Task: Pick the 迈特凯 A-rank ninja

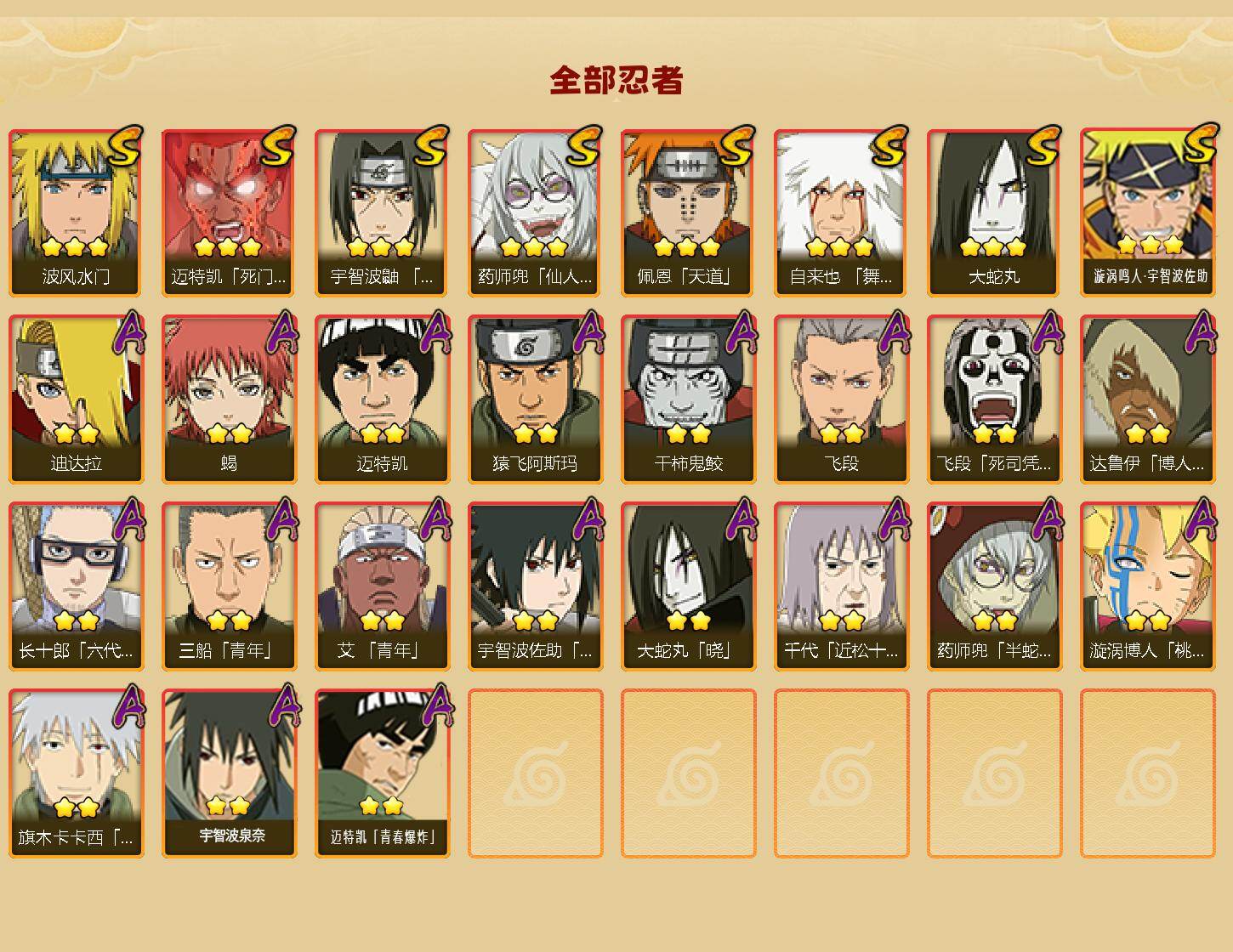Action: [383, 399]
